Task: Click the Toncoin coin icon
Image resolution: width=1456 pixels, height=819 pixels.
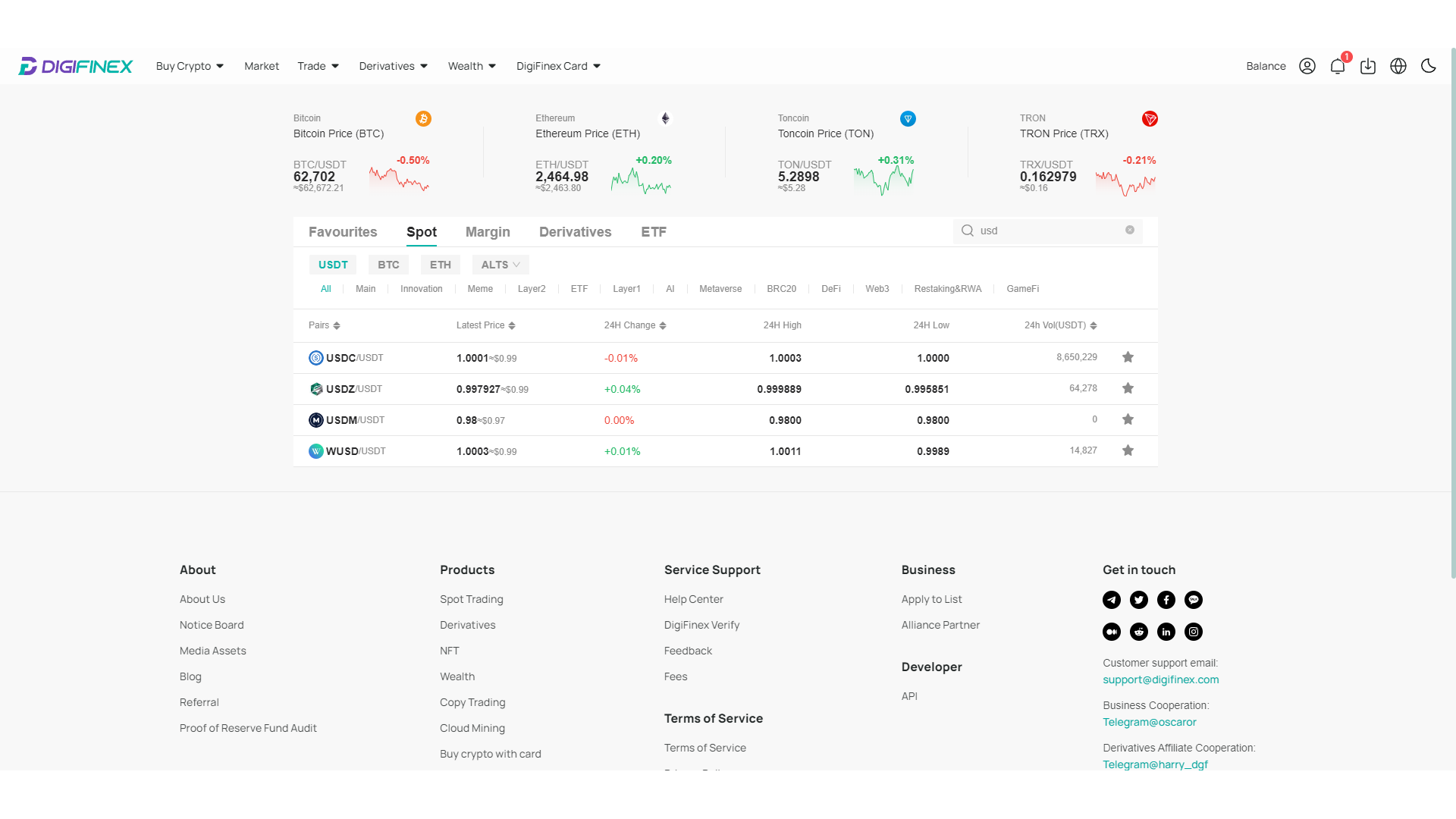Action: tap(908, 119)
